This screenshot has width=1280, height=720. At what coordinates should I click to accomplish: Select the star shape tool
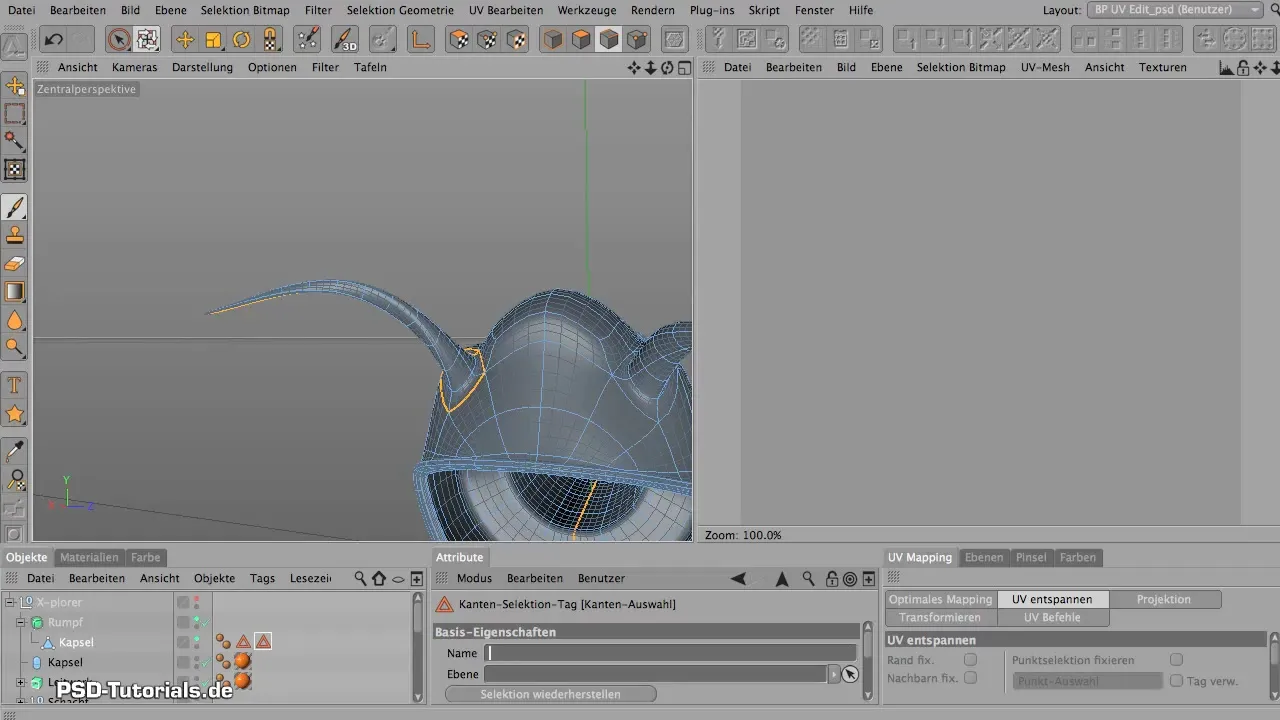click(15, 413)
